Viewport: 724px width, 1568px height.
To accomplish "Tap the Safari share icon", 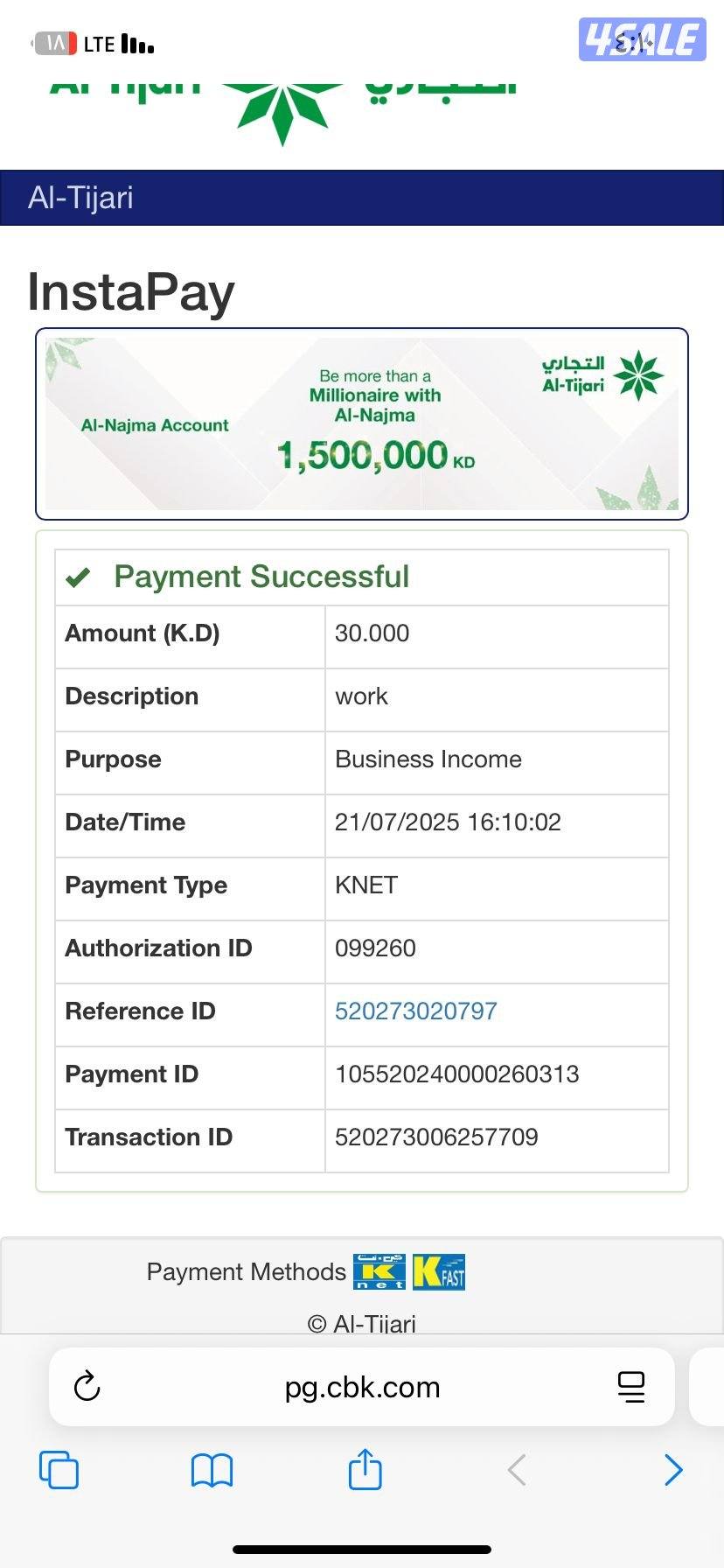I will coord(365,1469).
